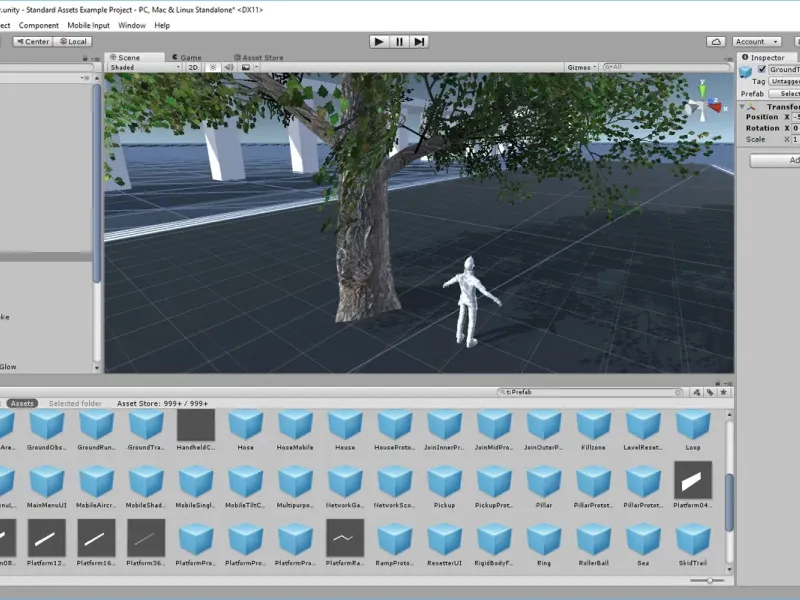
Task: Click the Step frame button
Action: point(420,41)
